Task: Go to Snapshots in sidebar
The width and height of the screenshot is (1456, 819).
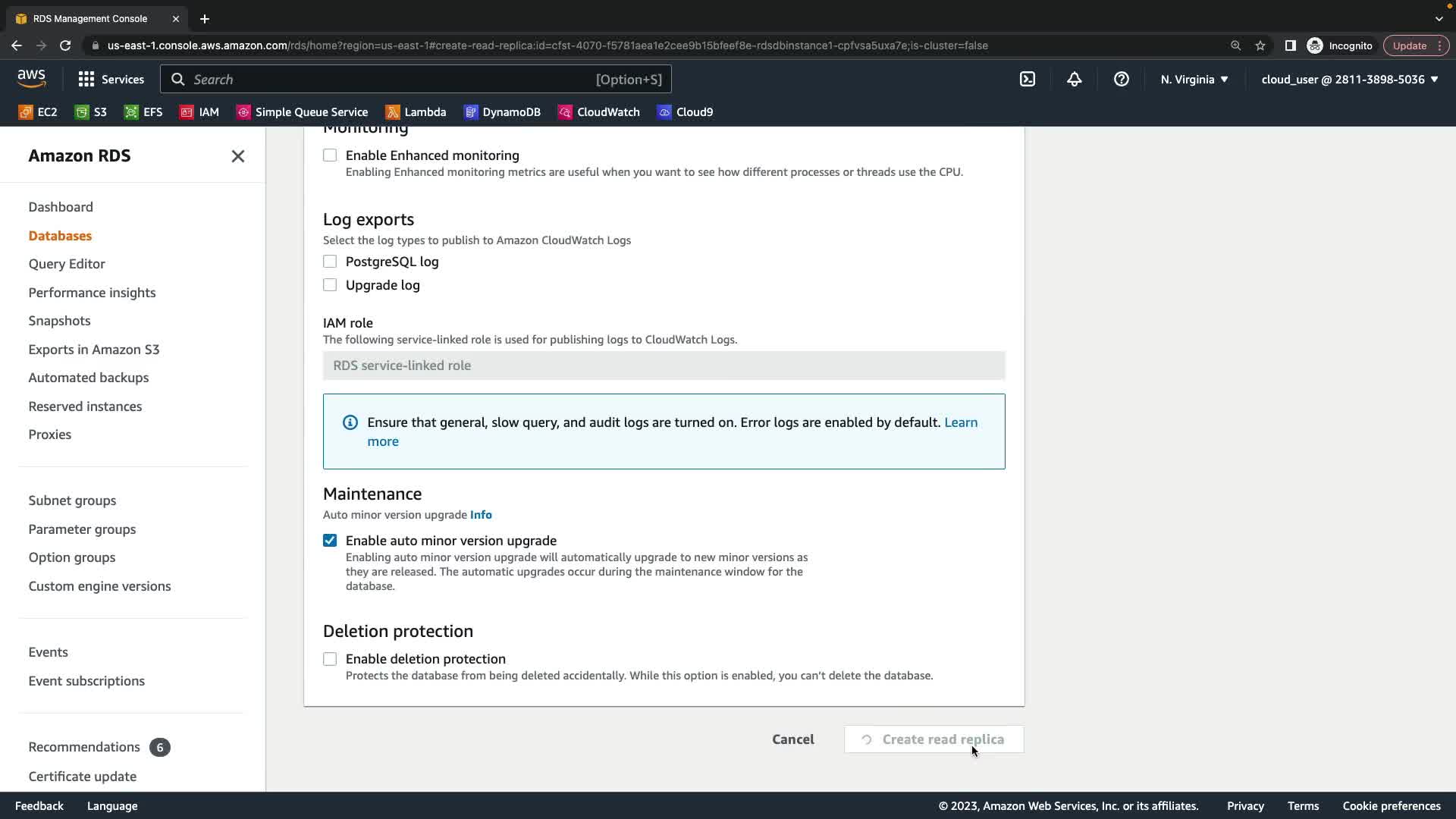Action: coord(59,321)
